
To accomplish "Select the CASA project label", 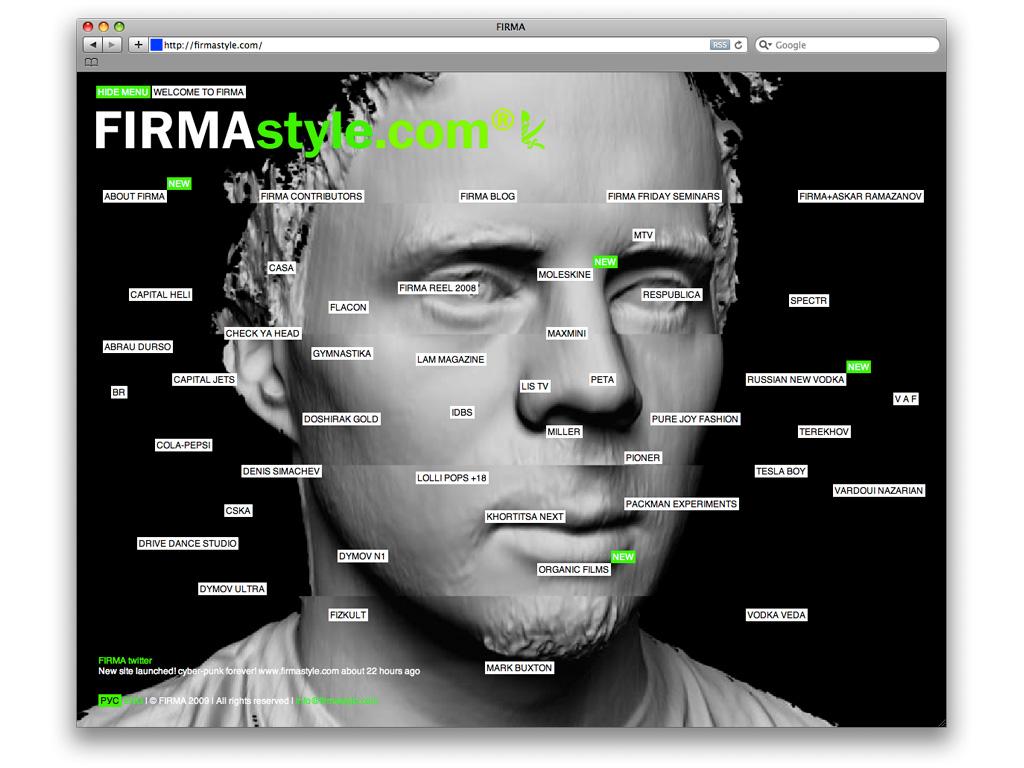I will (x=281, y=268).
